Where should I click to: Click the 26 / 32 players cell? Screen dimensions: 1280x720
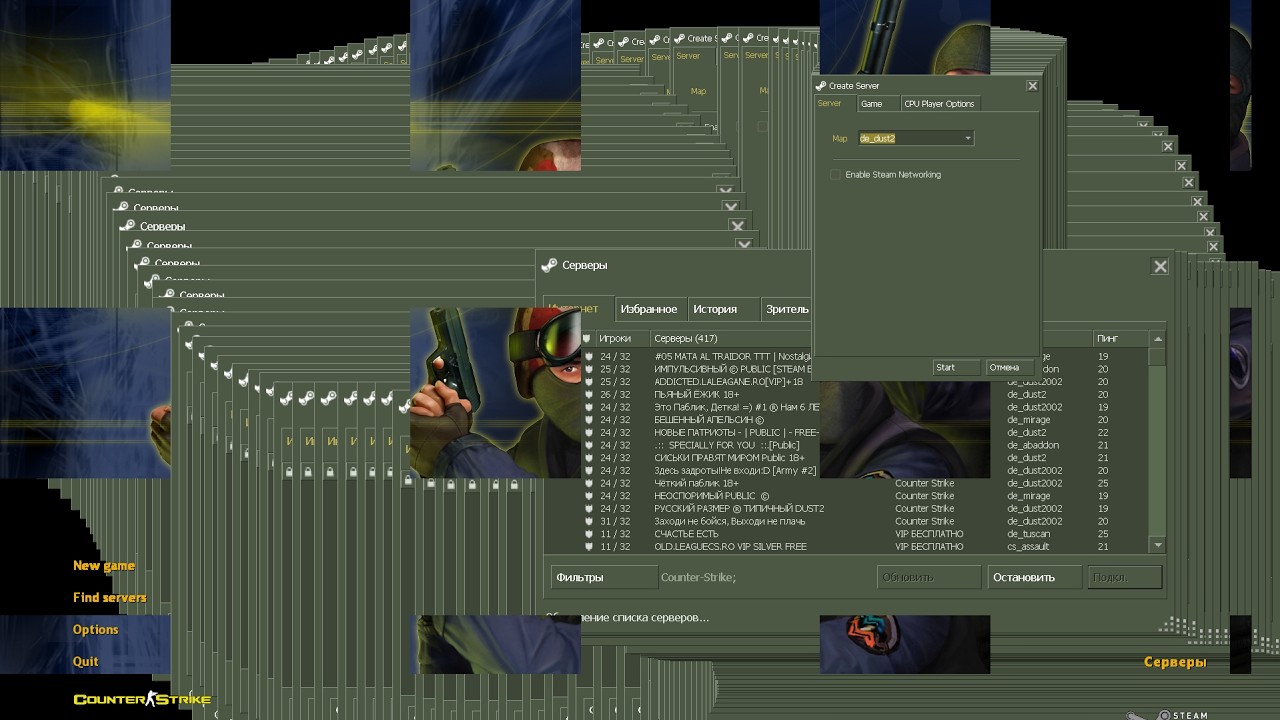615,395
